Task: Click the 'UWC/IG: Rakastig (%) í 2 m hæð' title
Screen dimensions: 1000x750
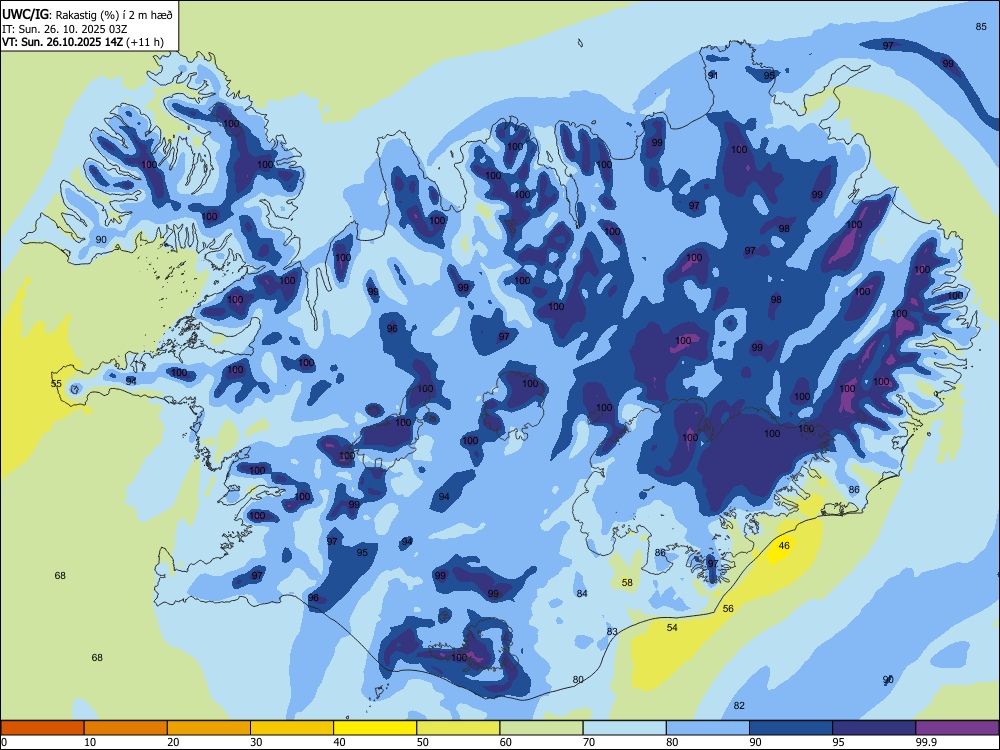Action: [87, 14]
